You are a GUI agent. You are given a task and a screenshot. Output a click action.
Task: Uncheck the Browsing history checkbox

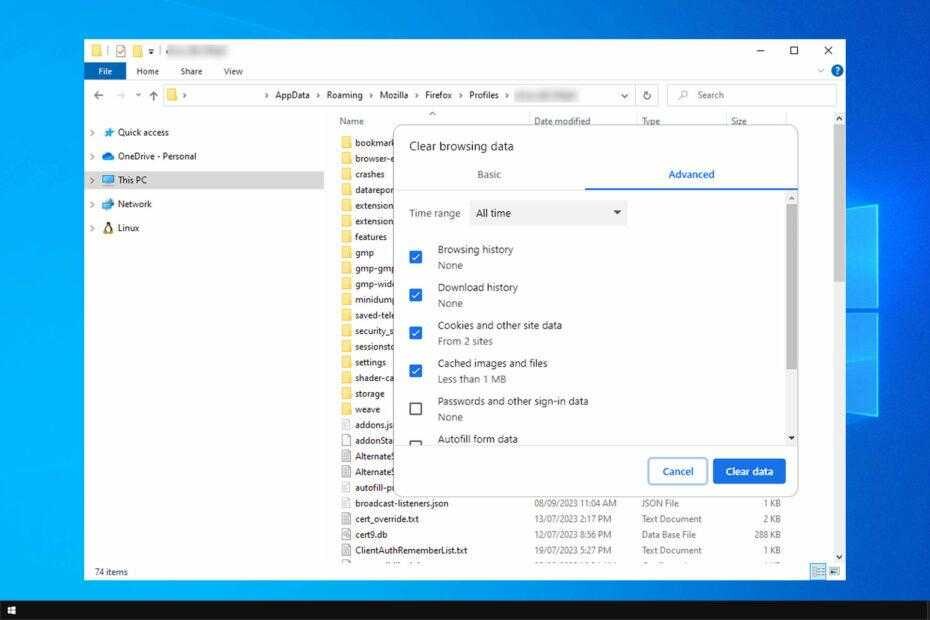(416, 256)
